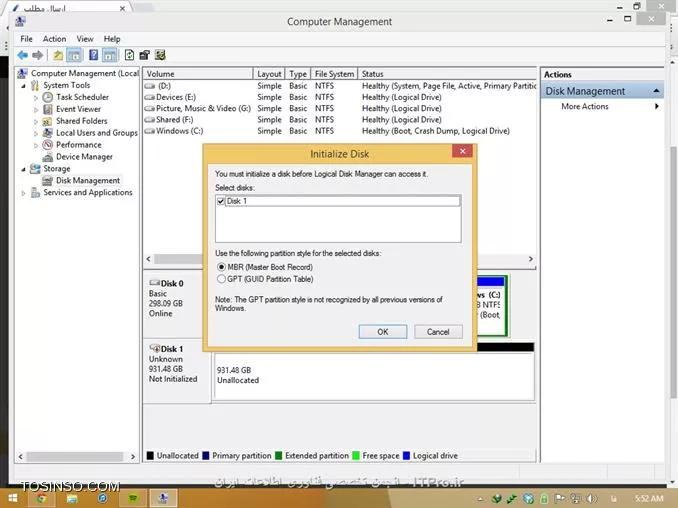Select the Devices (E:) volume row
Screen dimensions: 678x508
coord(339,97)
